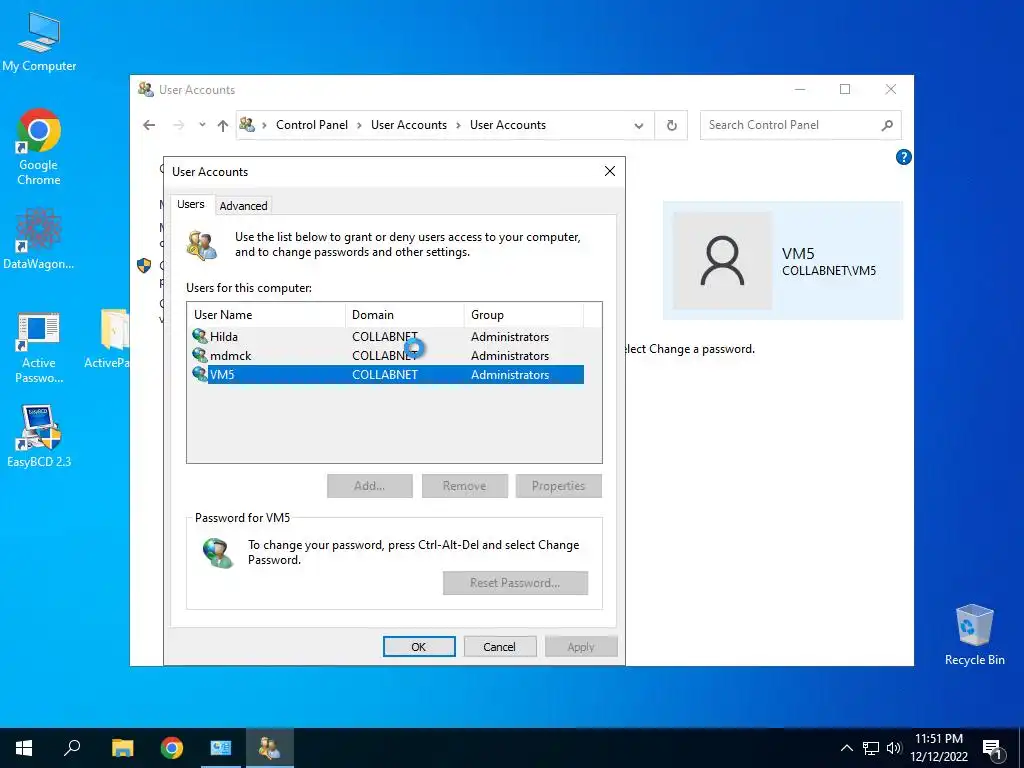Click last User Accounts breadcrumb segment

point(507,125)
